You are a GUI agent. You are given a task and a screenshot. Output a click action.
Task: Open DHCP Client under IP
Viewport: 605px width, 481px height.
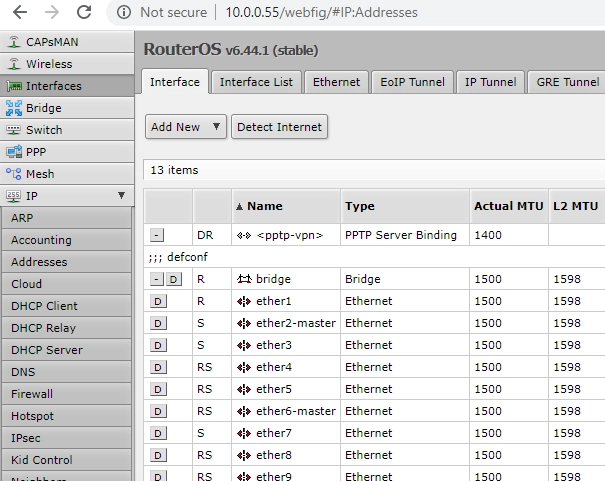tap(66, 306)
